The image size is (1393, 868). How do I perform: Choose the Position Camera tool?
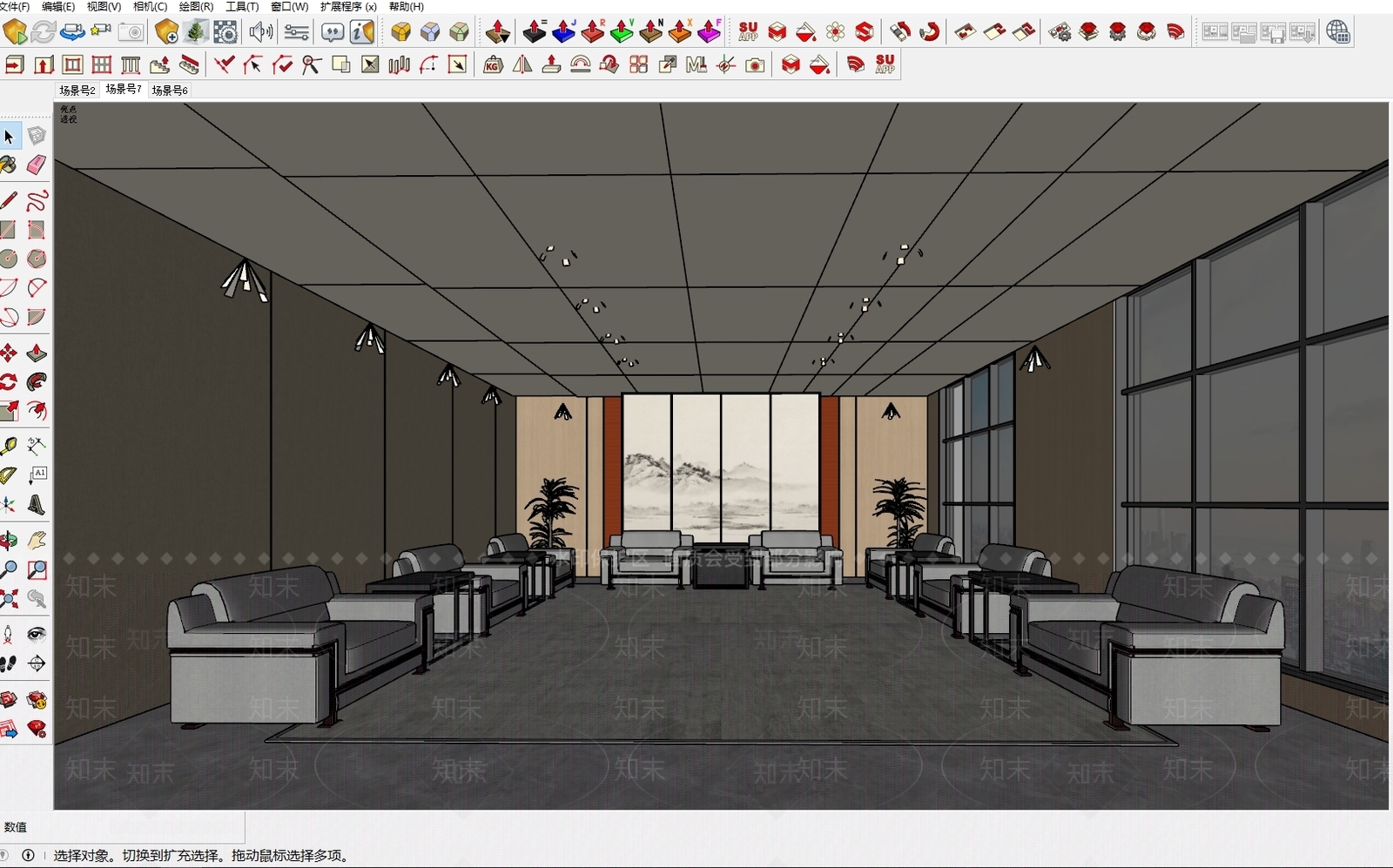click(x=9, y=634)
